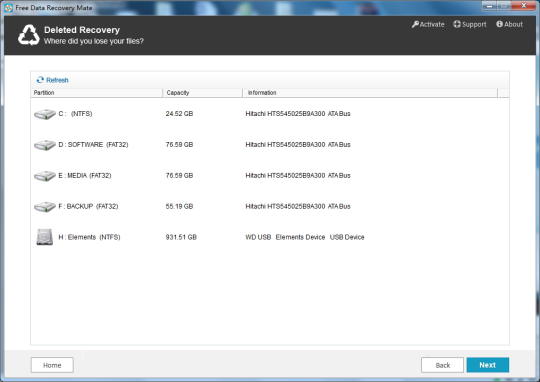
Task: Select the C: drive icon
Action: point(45,114)
